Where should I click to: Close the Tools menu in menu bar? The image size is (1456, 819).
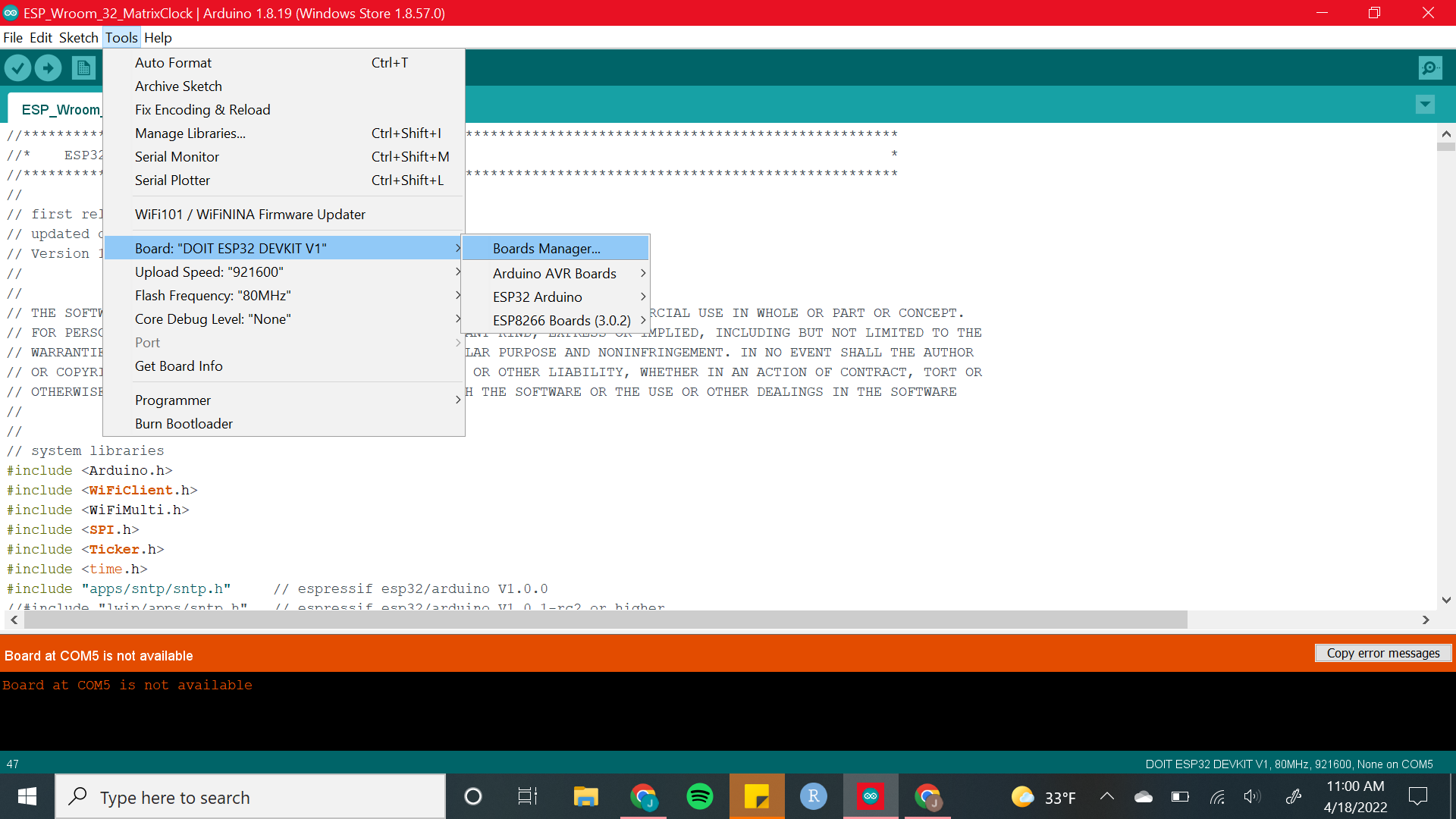(x=121, y=37)
